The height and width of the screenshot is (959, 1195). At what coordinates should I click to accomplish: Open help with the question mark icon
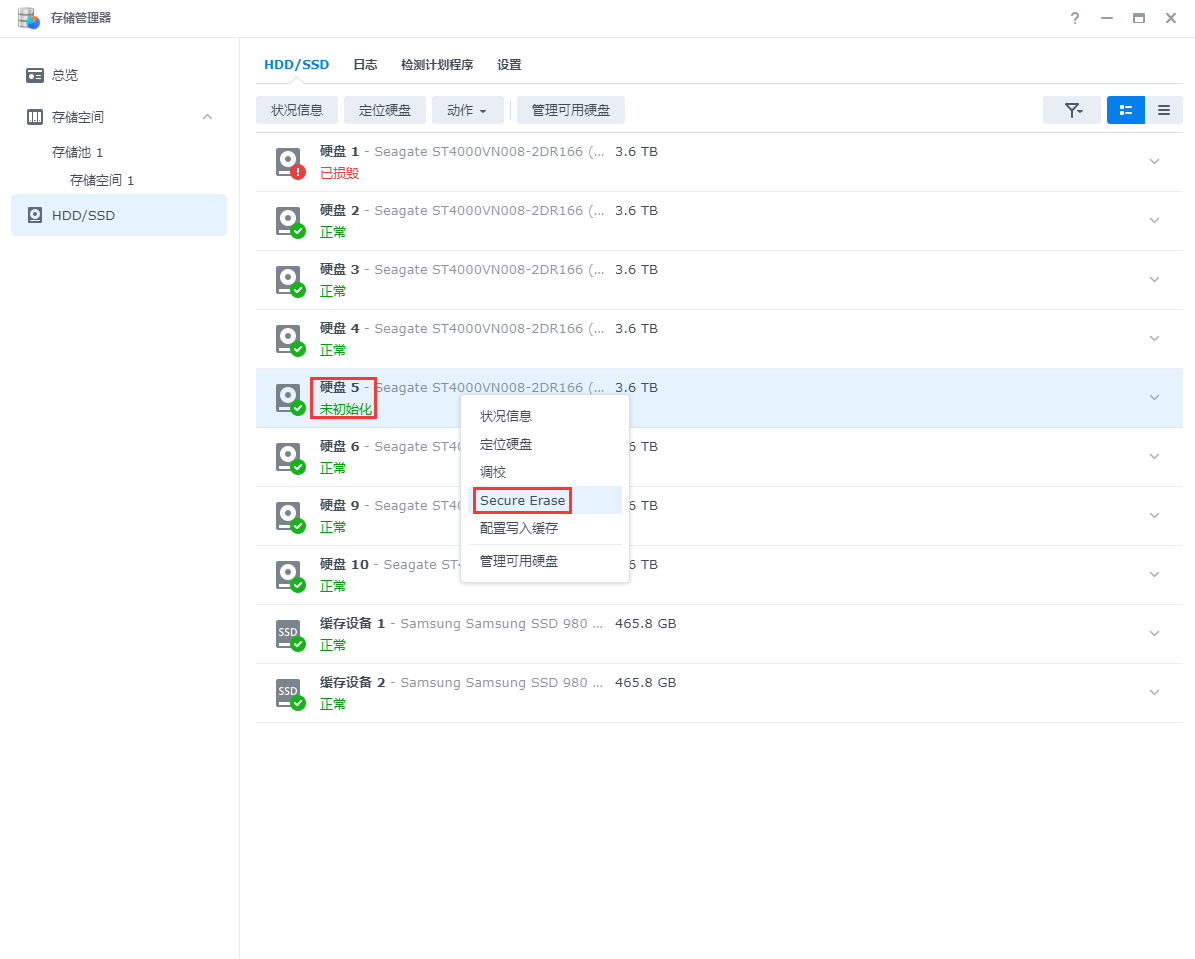coord(1075,18)
